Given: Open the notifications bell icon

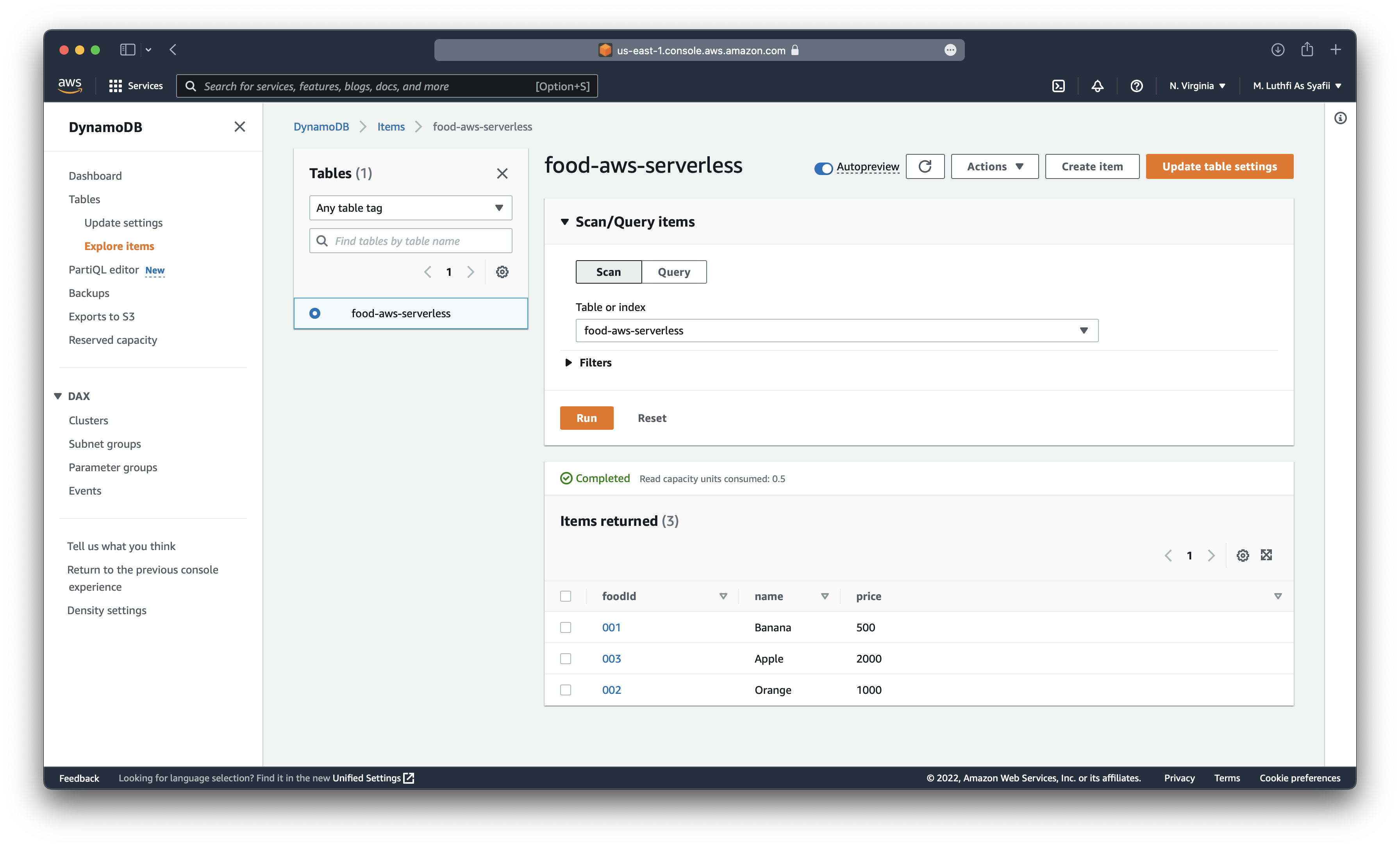Looking at the screenshot, I should tap(1097, 86).
